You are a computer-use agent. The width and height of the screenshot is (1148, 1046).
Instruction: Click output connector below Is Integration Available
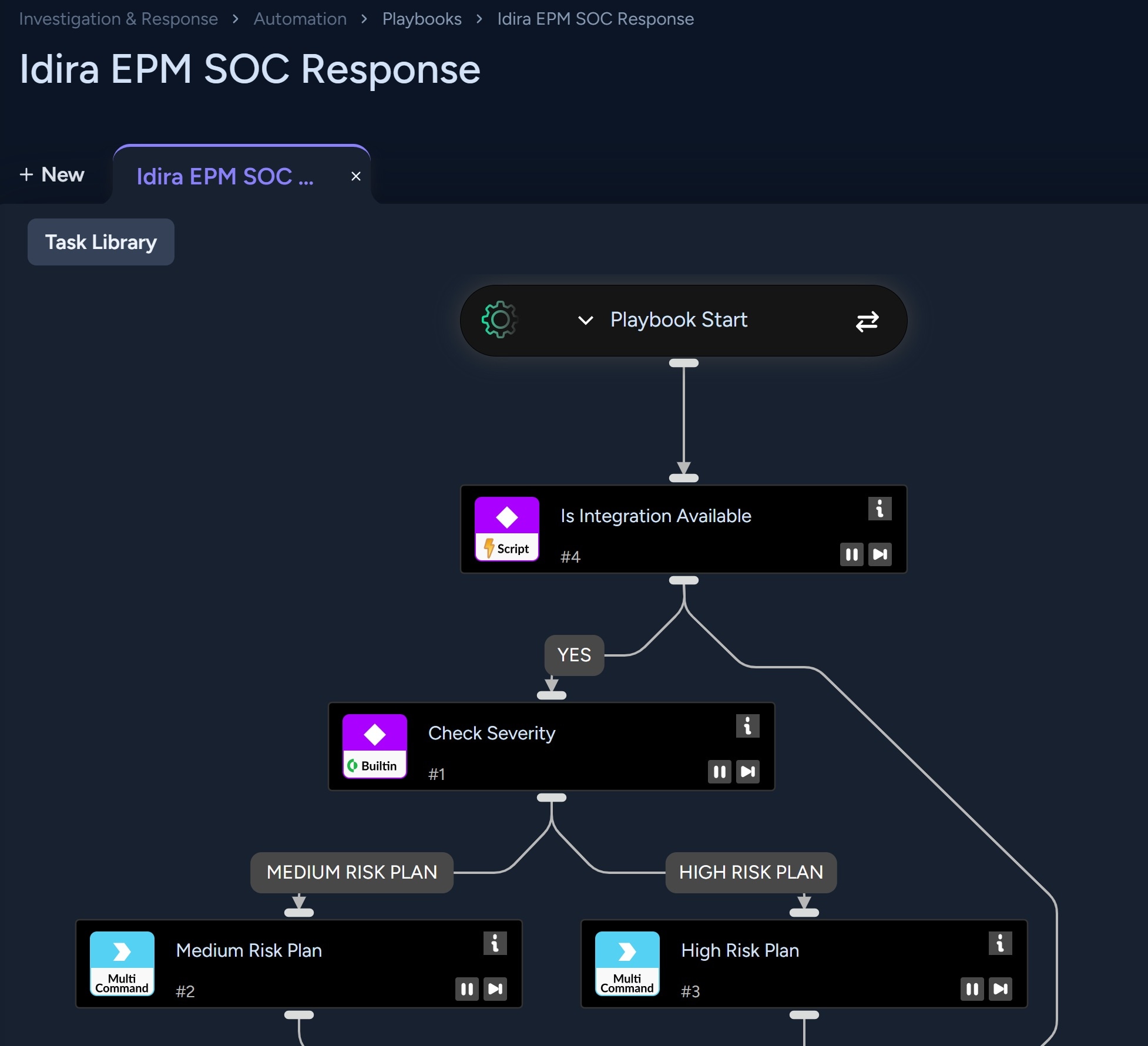[684, 580]
